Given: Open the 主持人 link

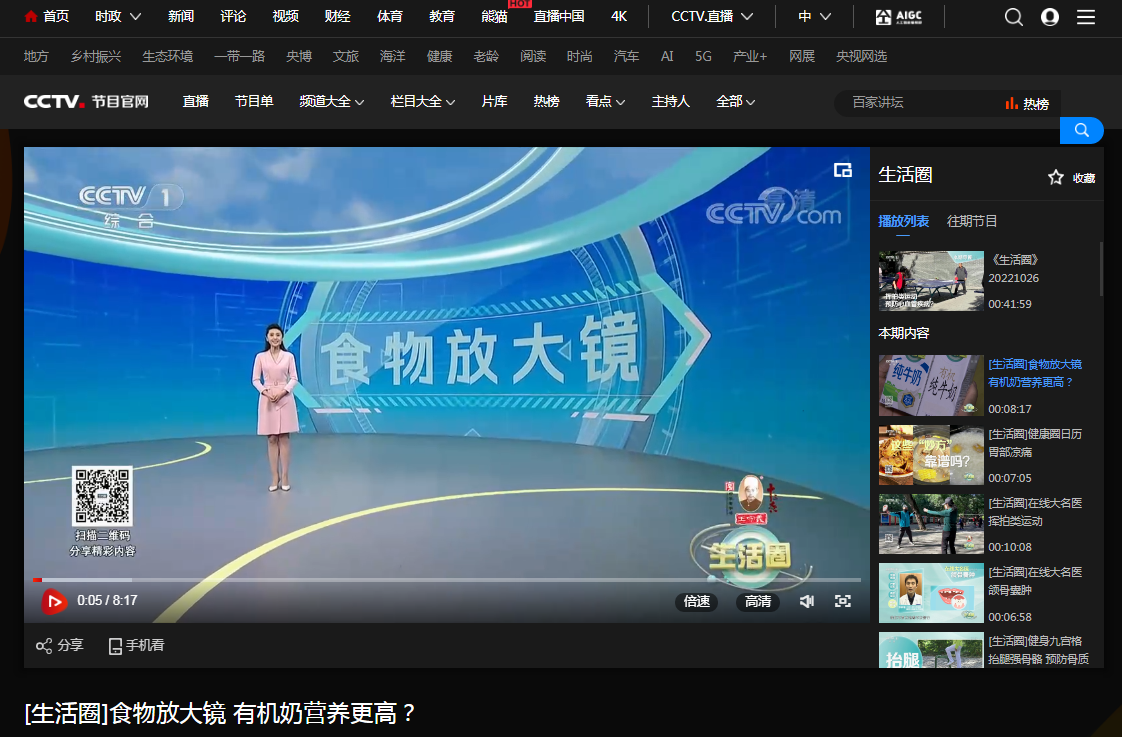Looking at the screenshot, I should pyautogui.click(x=670, y=102).
